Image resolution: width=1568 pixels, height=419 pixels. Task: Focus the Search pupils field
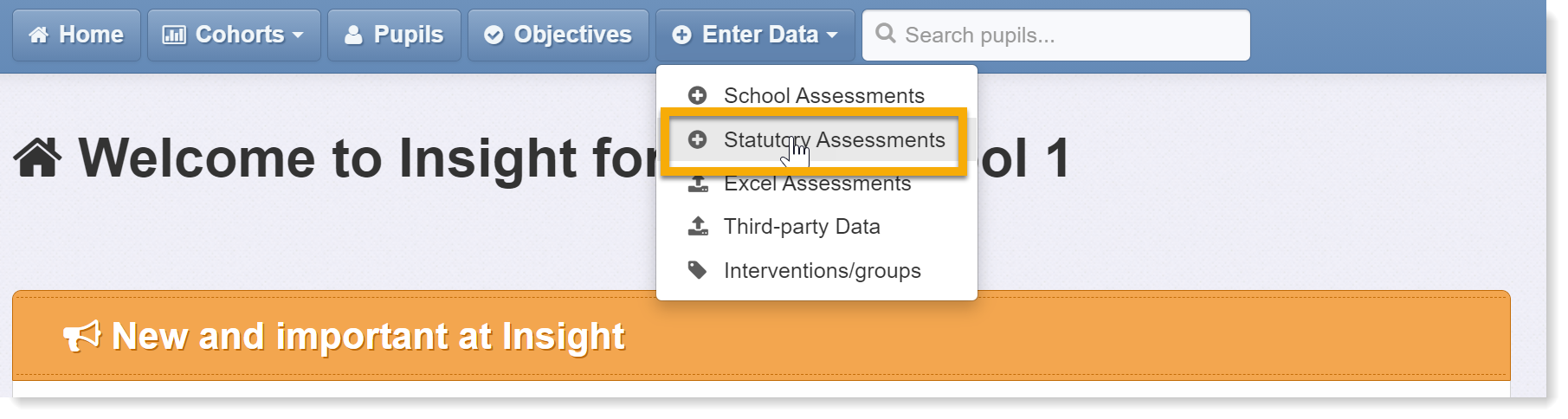(1056, 35)
